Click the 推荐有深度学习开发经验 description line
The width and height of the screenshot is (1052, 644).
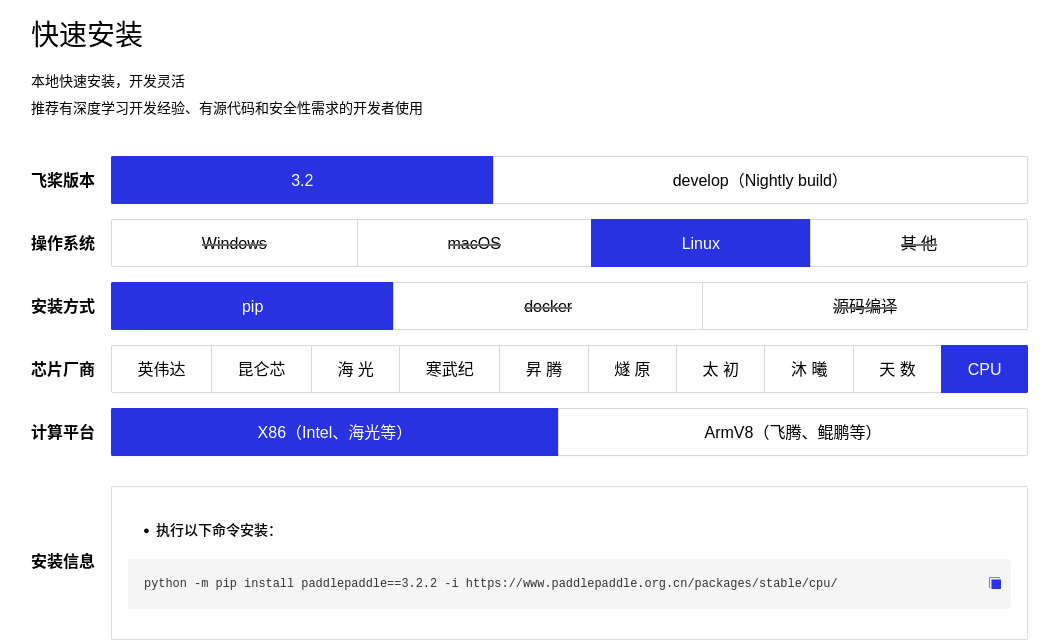(x=227, y=108)
